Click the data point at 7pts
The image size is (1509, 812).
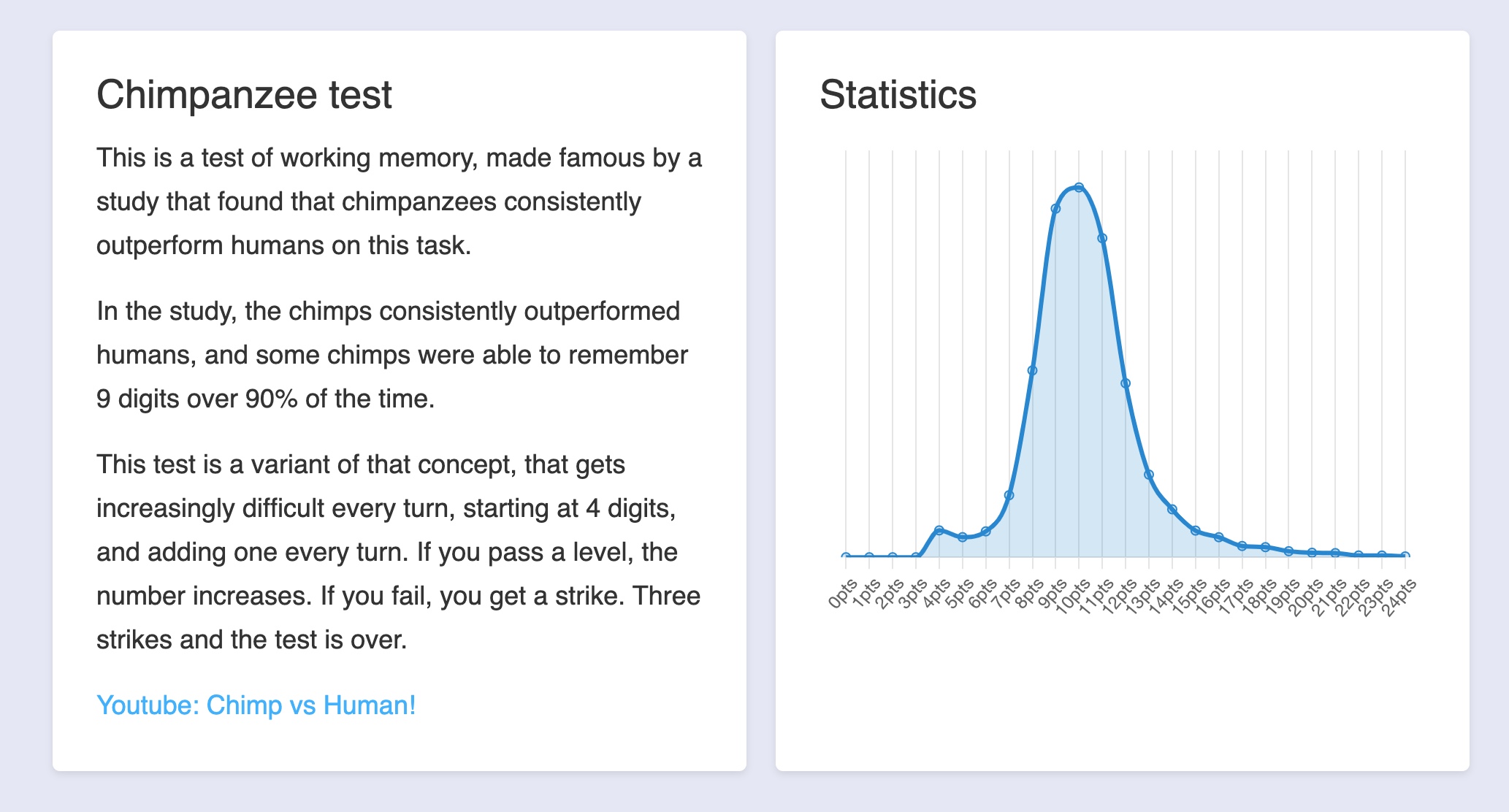pos(1009,495)
